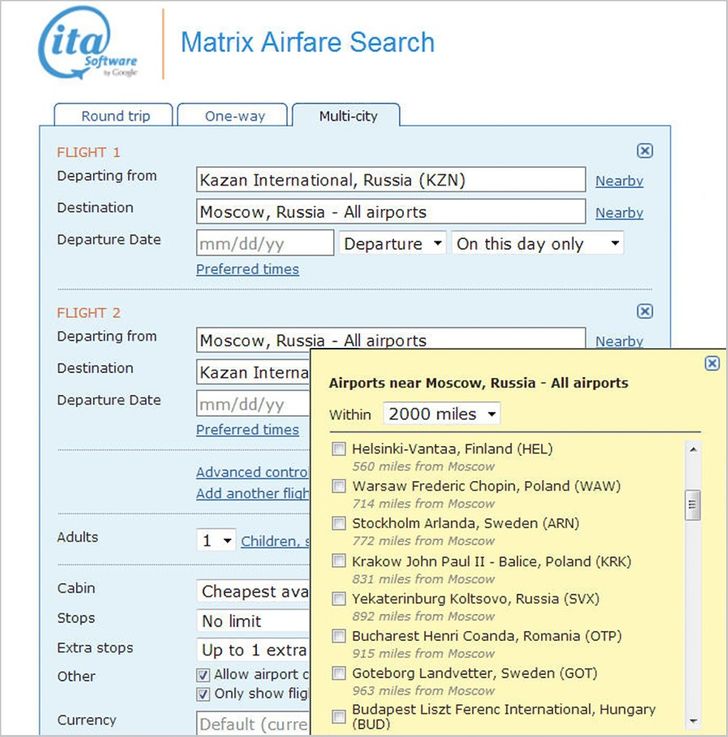This screenshot has height=737, width=728.
Task: Open the Adults count dropdown
Action: tap(217, 540)
